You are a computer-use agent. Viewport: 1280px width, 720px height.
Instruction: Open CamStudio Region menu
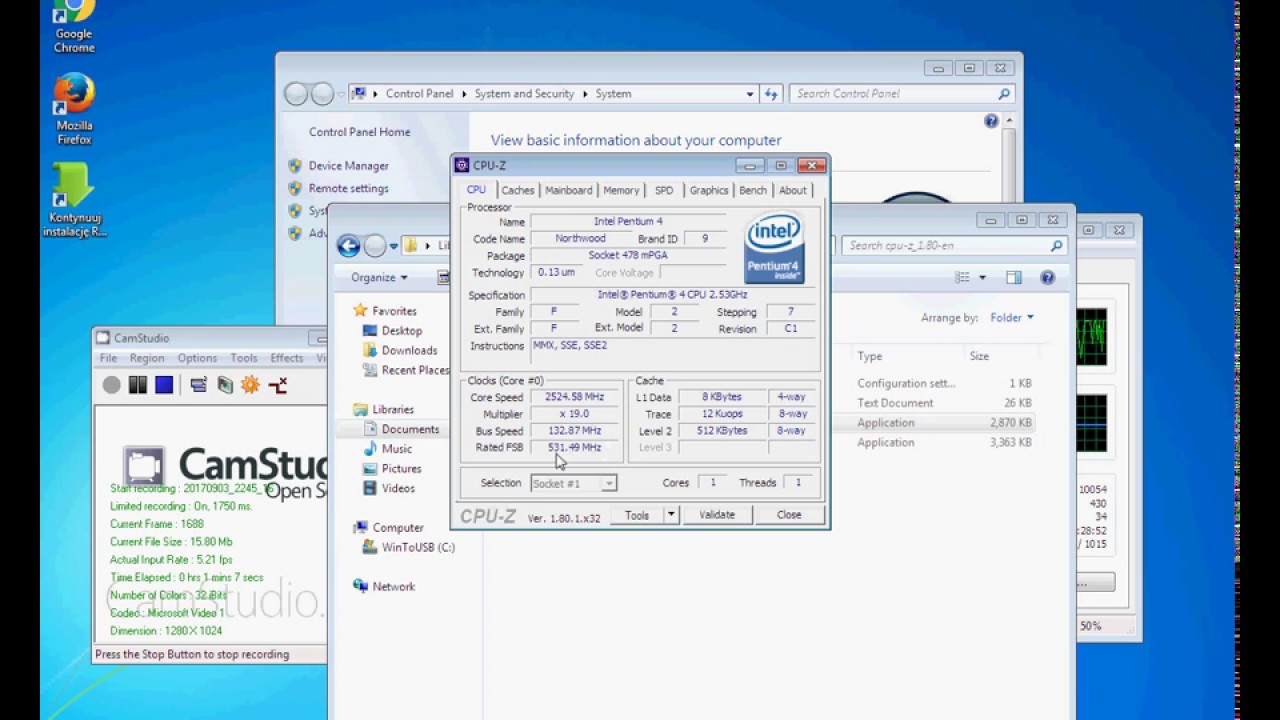146,358
